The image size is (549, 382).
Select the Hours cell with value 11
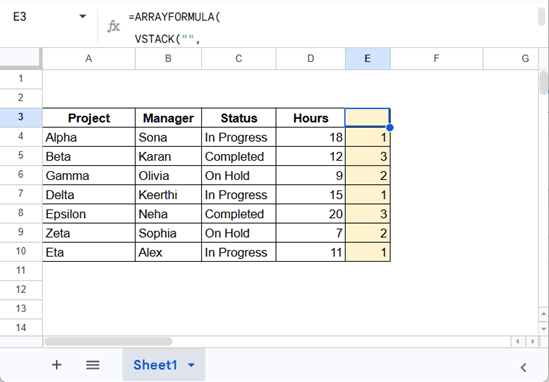(x=311, y=252)
